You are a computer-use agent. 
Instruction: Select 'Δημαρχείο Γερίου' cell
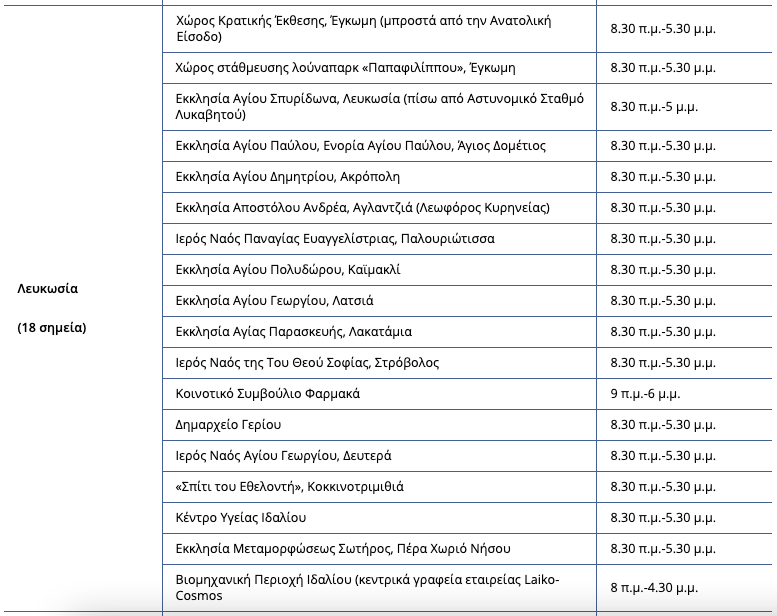379,425
